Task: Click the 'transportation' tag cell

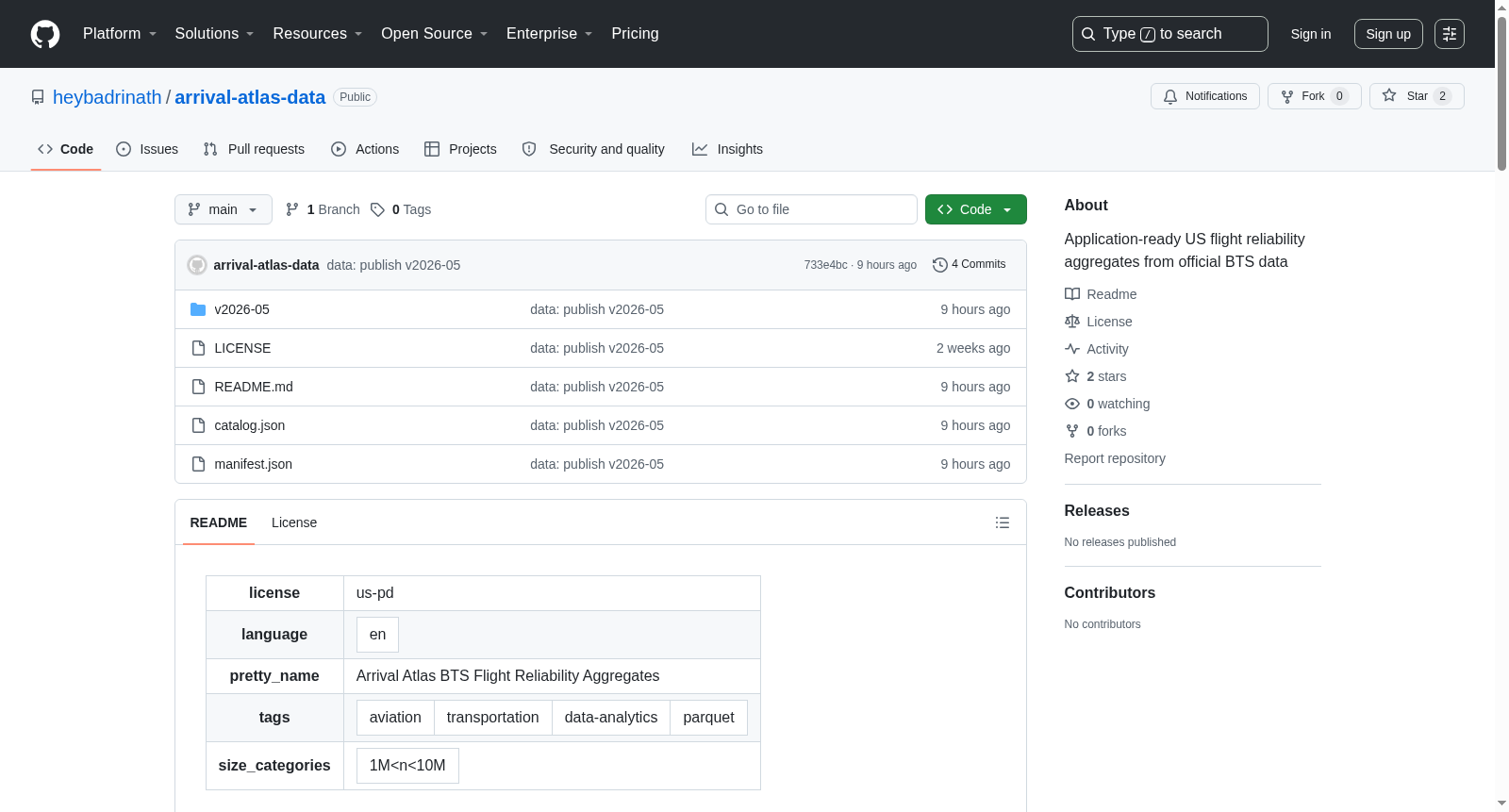Action: click(x=493, y=718)
